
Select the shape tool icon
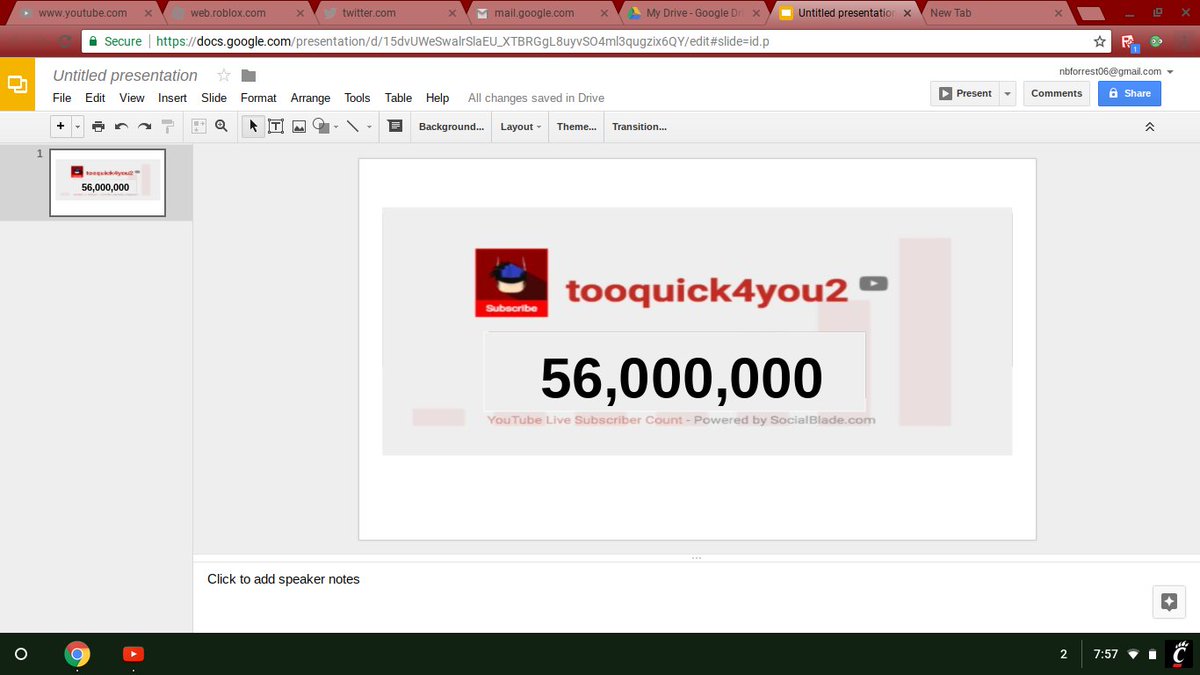point(321,126)
